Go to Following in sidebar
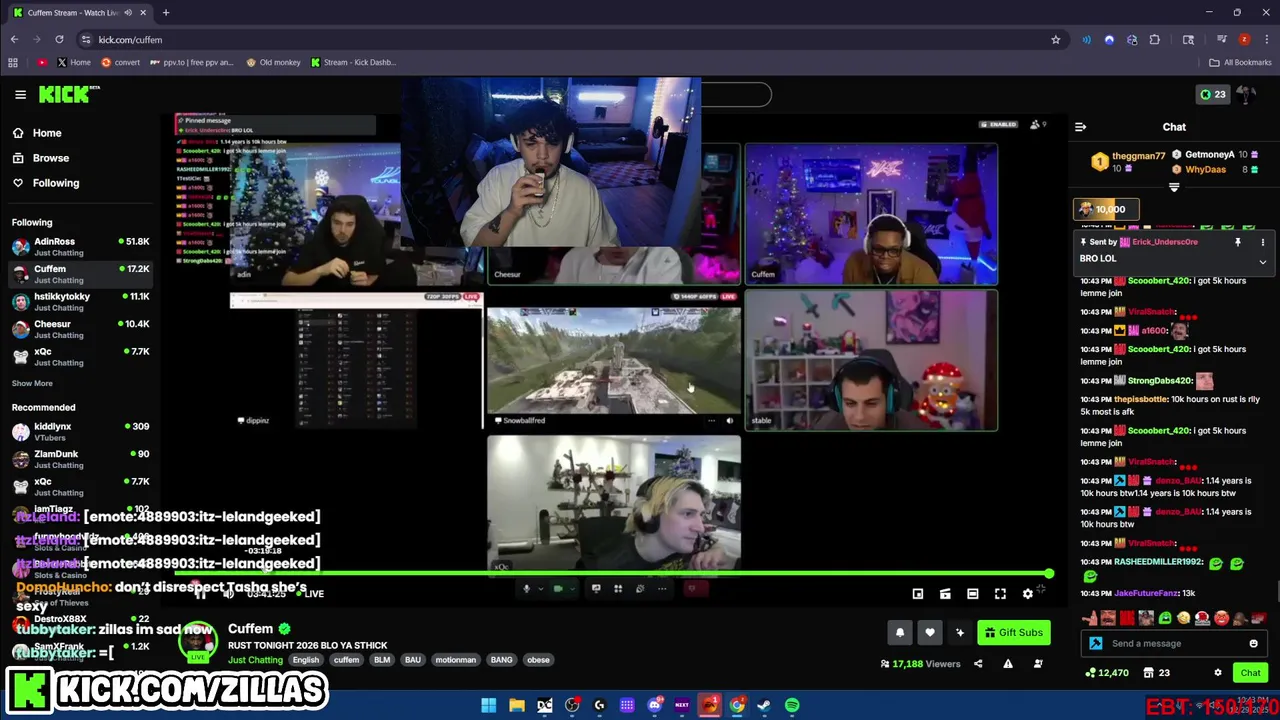This screenshot has height=720, width=1280. point(45,183)
